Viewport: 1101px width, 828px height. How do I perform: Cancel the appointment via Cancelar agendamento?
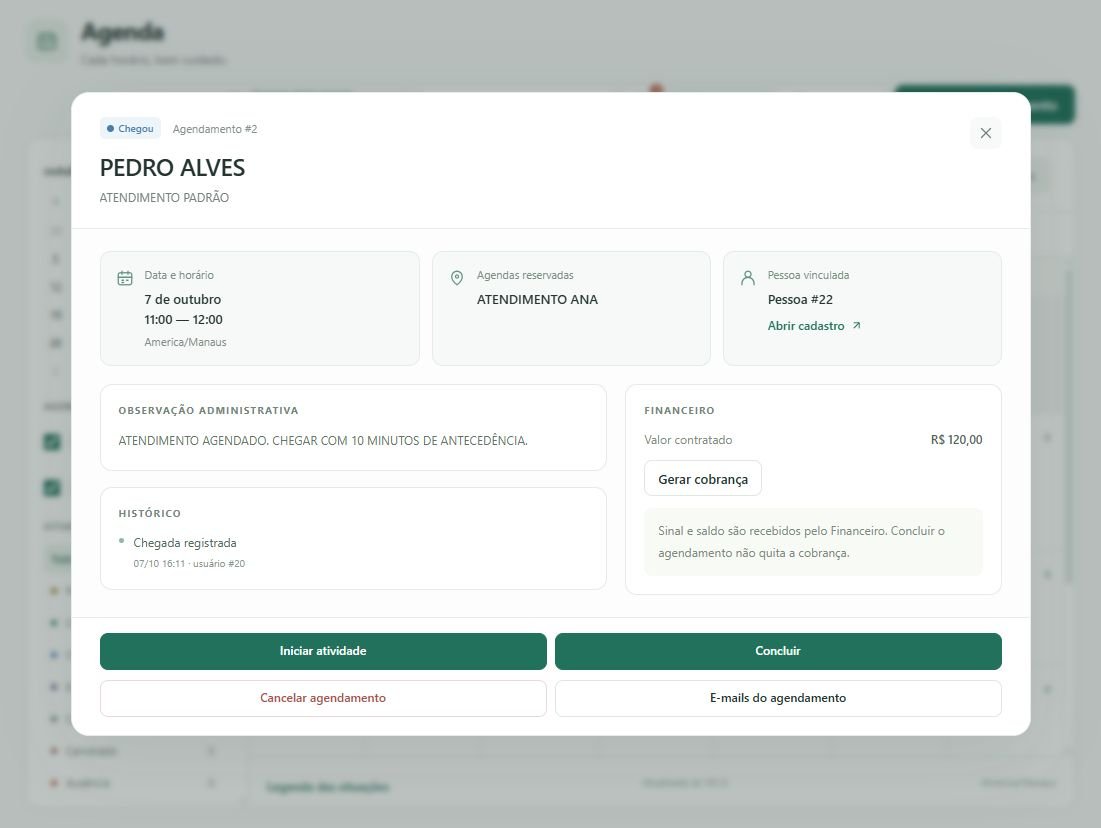(323, 698)
